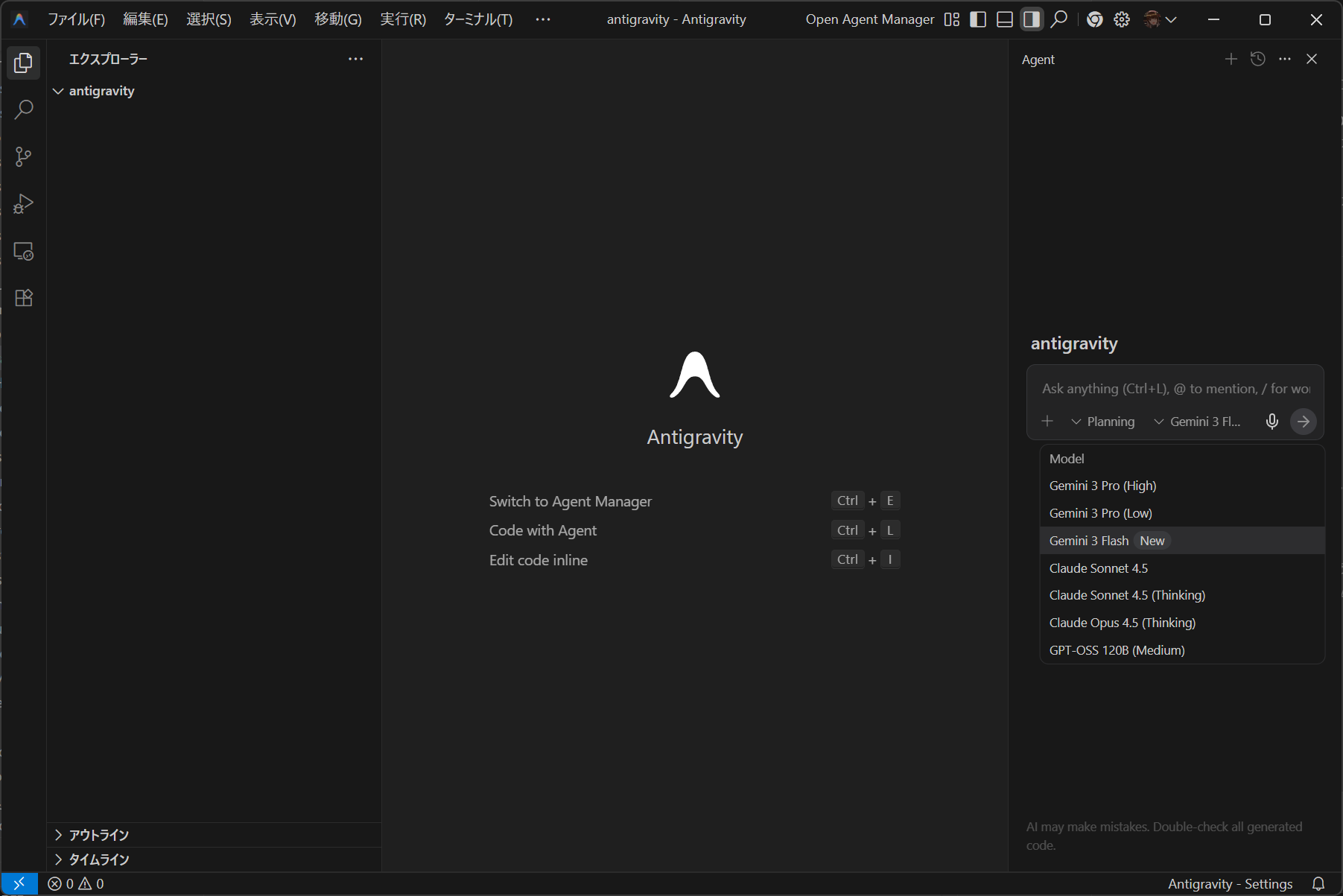Screen dimensions: 1343x896
Task: Open the ターミナル(T) menu
Action: click(478, 19)
